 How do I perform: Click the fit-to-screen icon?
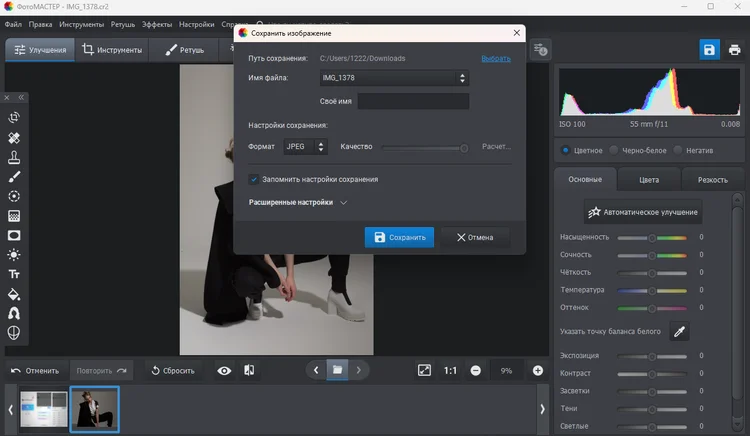[424, 370]
